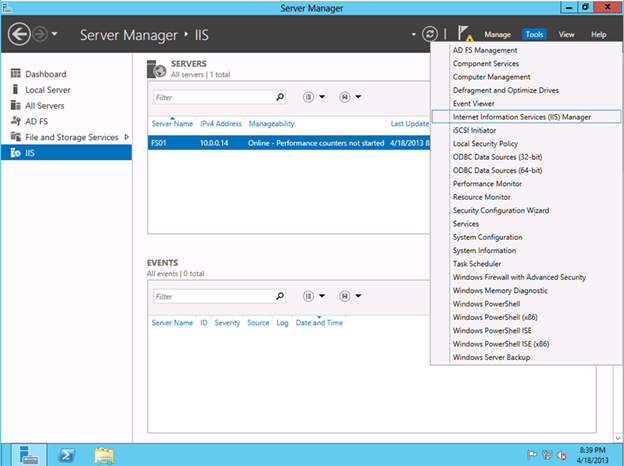Image resolution: width=624 pixels, height=466 pixels.
Task: Open navigation history dropdown arrow
Action: pos(55,34)
